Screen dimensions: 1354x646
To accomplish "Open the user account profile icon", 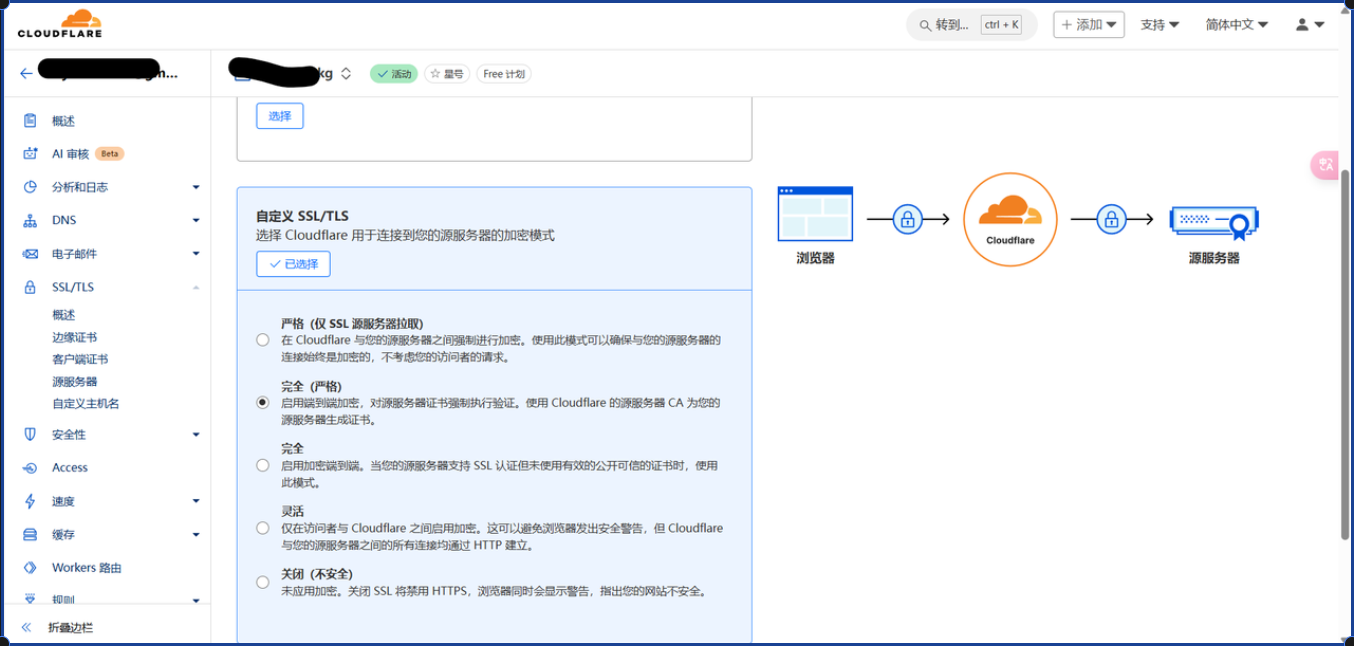I will click(1302, 25).
